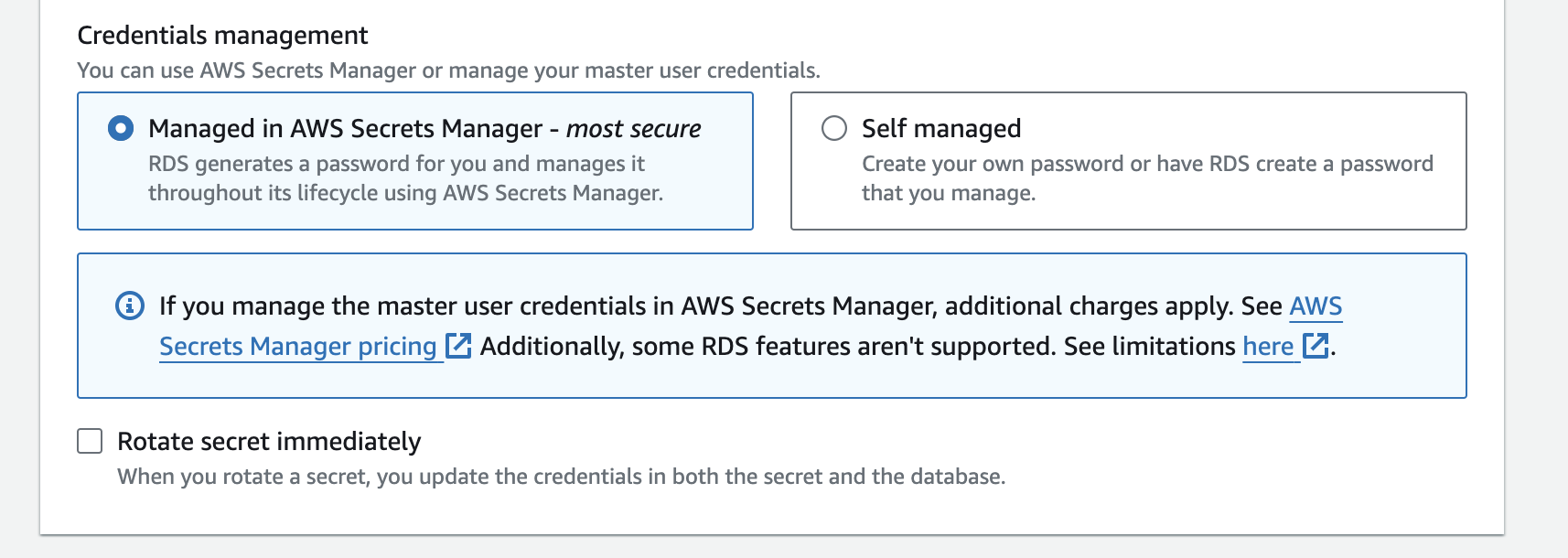Screen dimensions: 1568x558
Task: Click the italic "most secure" label
Action: point(633,129)
